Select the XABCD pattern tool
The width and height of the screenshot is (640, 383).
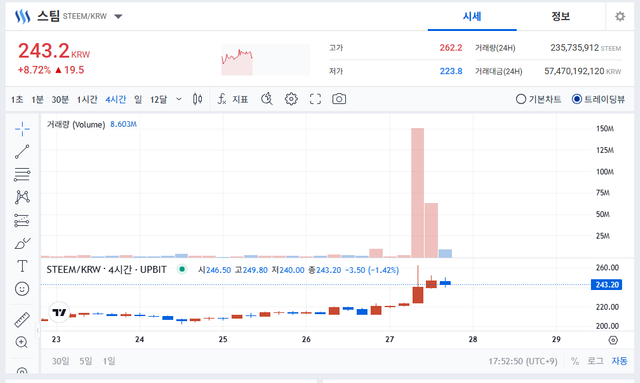point(22,197)
